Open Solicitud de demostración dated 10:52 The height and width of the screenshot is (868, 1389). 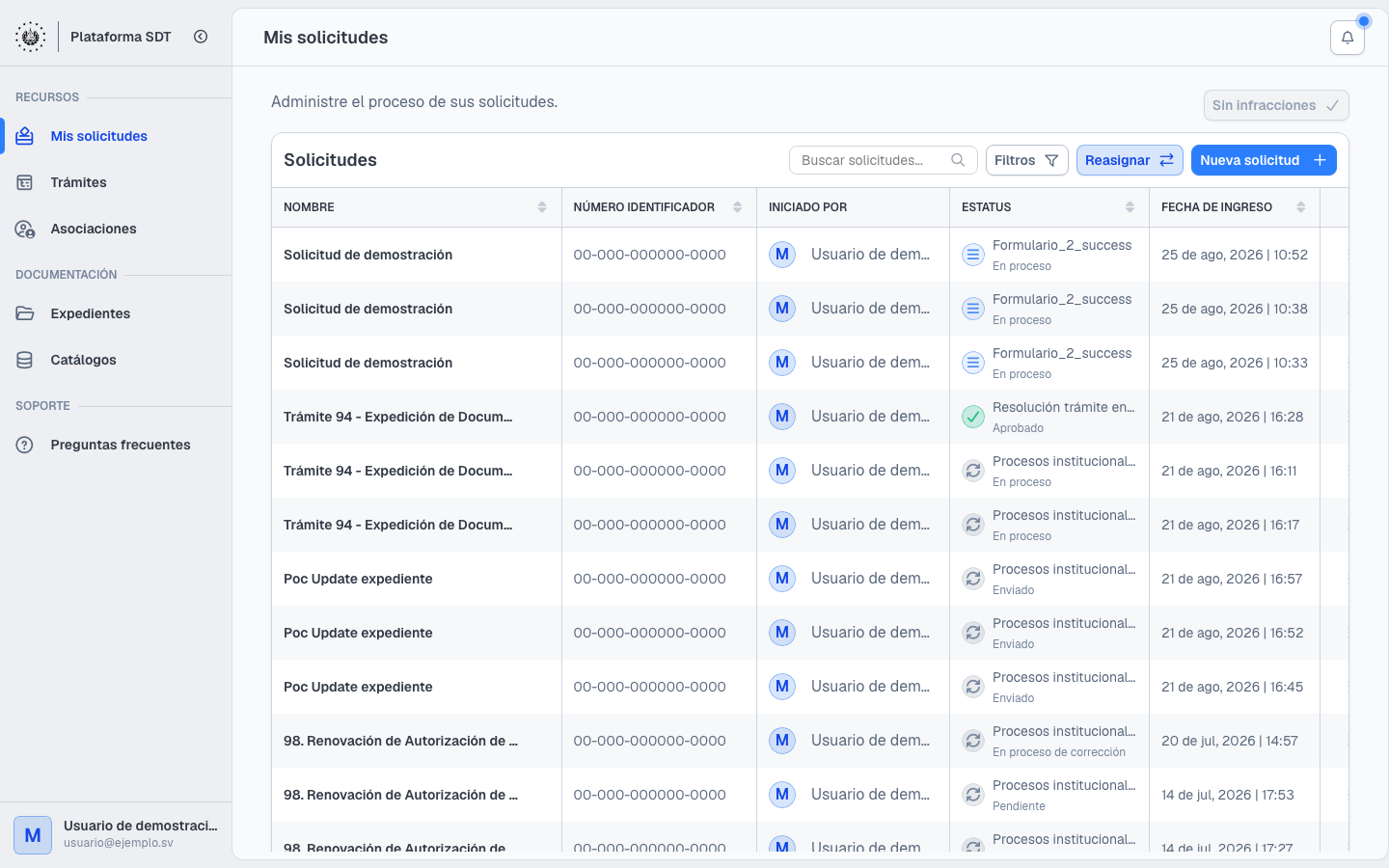[368, 255]
